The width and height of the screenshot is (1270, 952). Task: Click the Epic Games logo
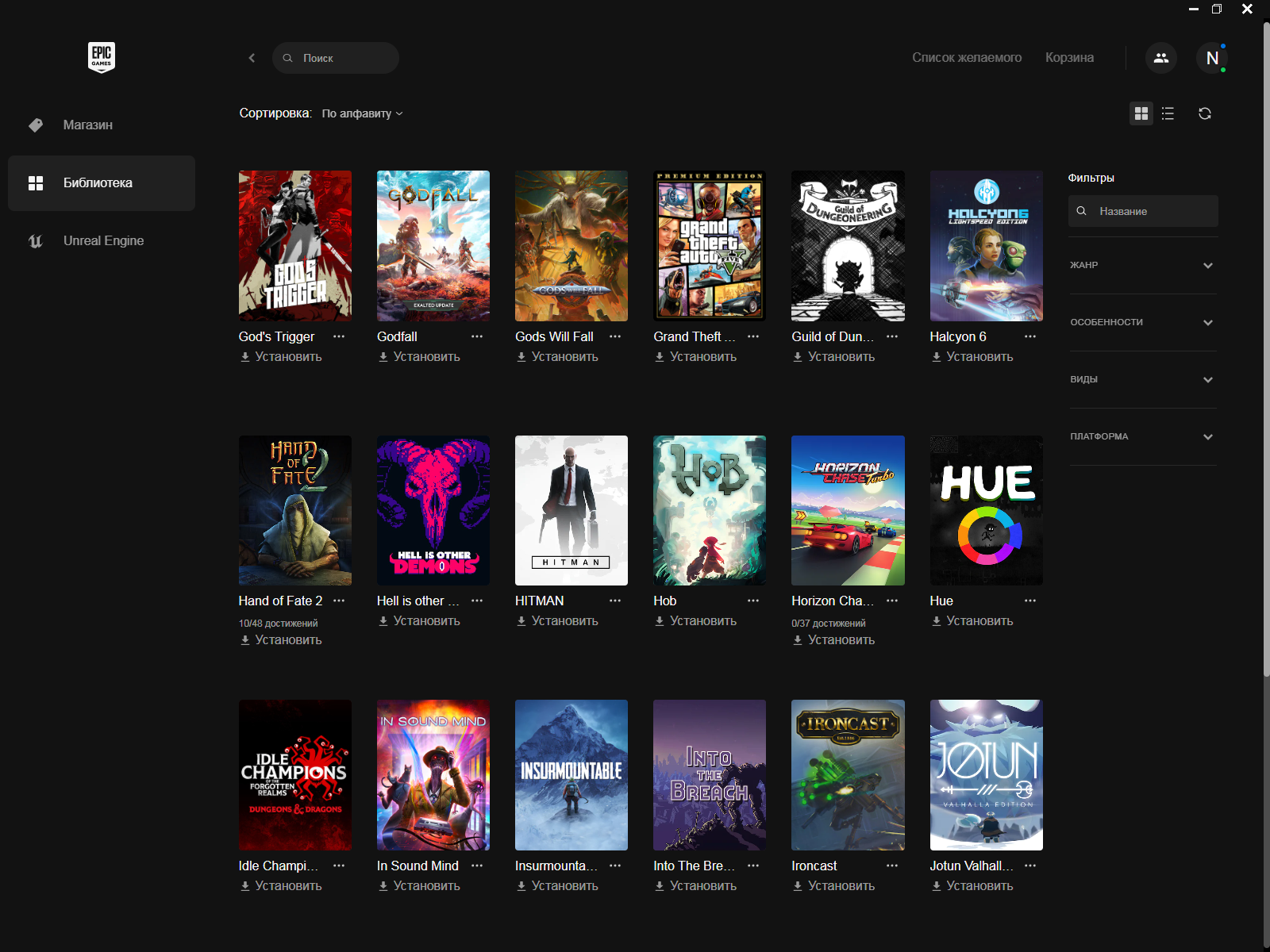102,57
